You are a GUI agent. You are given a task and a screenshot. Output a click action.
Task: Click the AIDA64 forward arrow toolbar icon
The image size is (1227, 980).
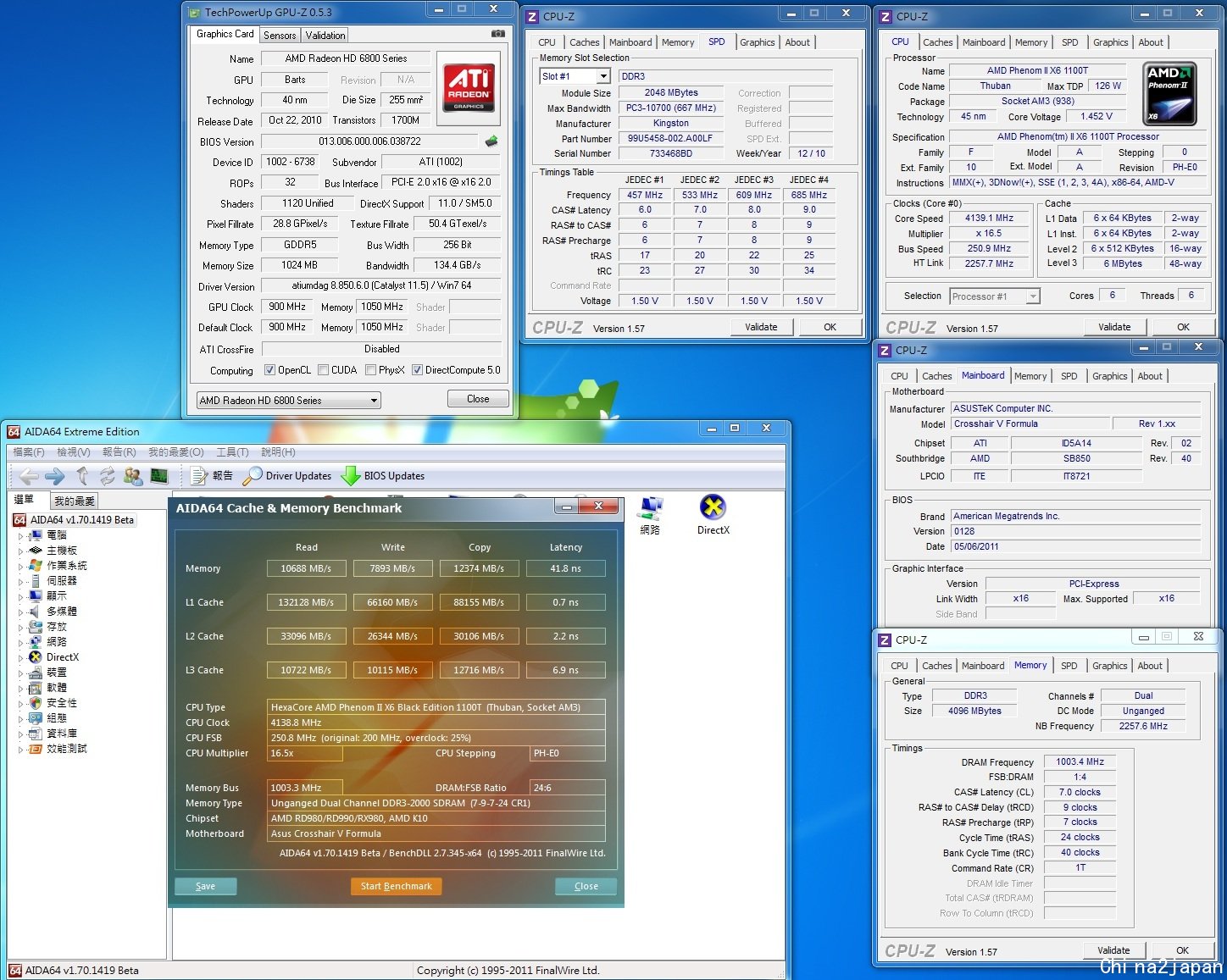(55, 476)
